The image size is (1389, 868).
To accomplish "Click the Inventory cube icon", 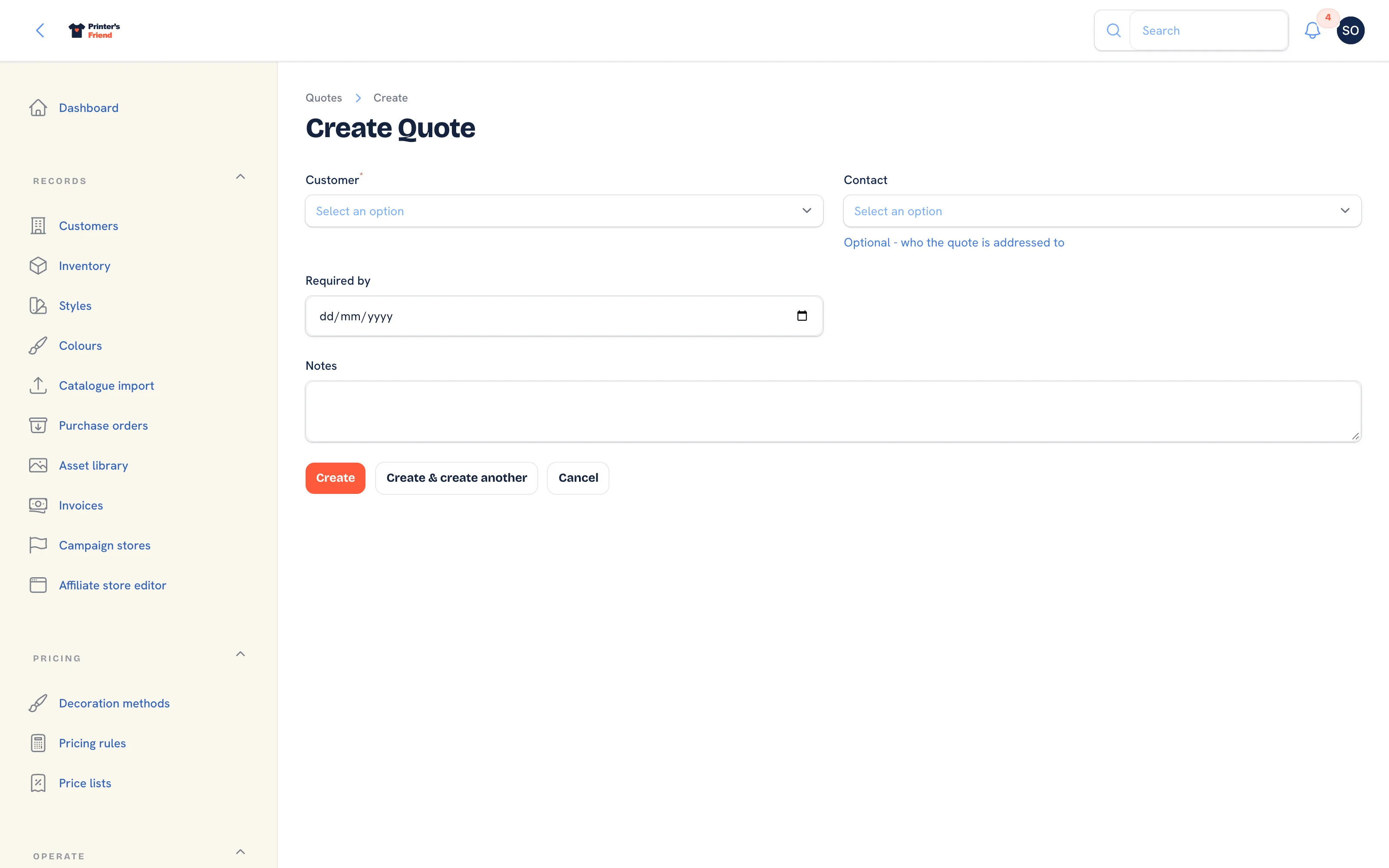I will click(39, 266).
